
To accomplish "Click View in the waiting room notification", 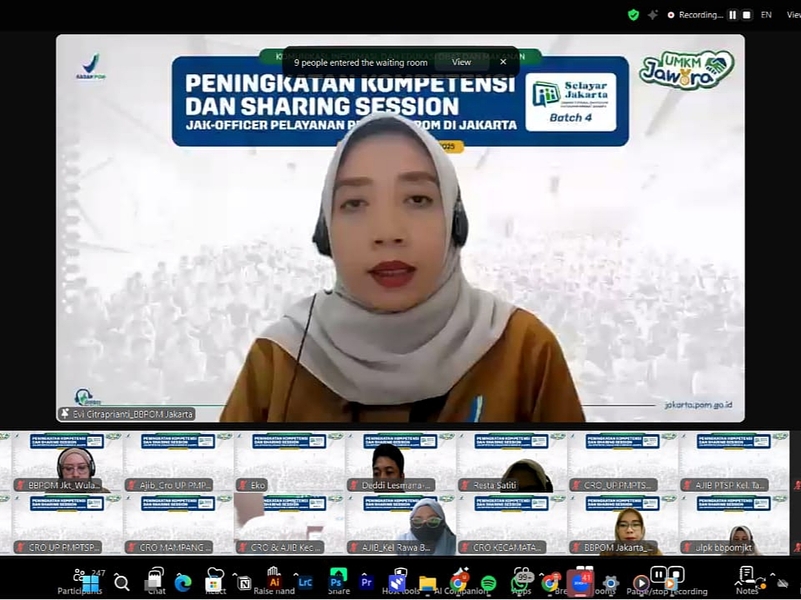I will (461, 62).
